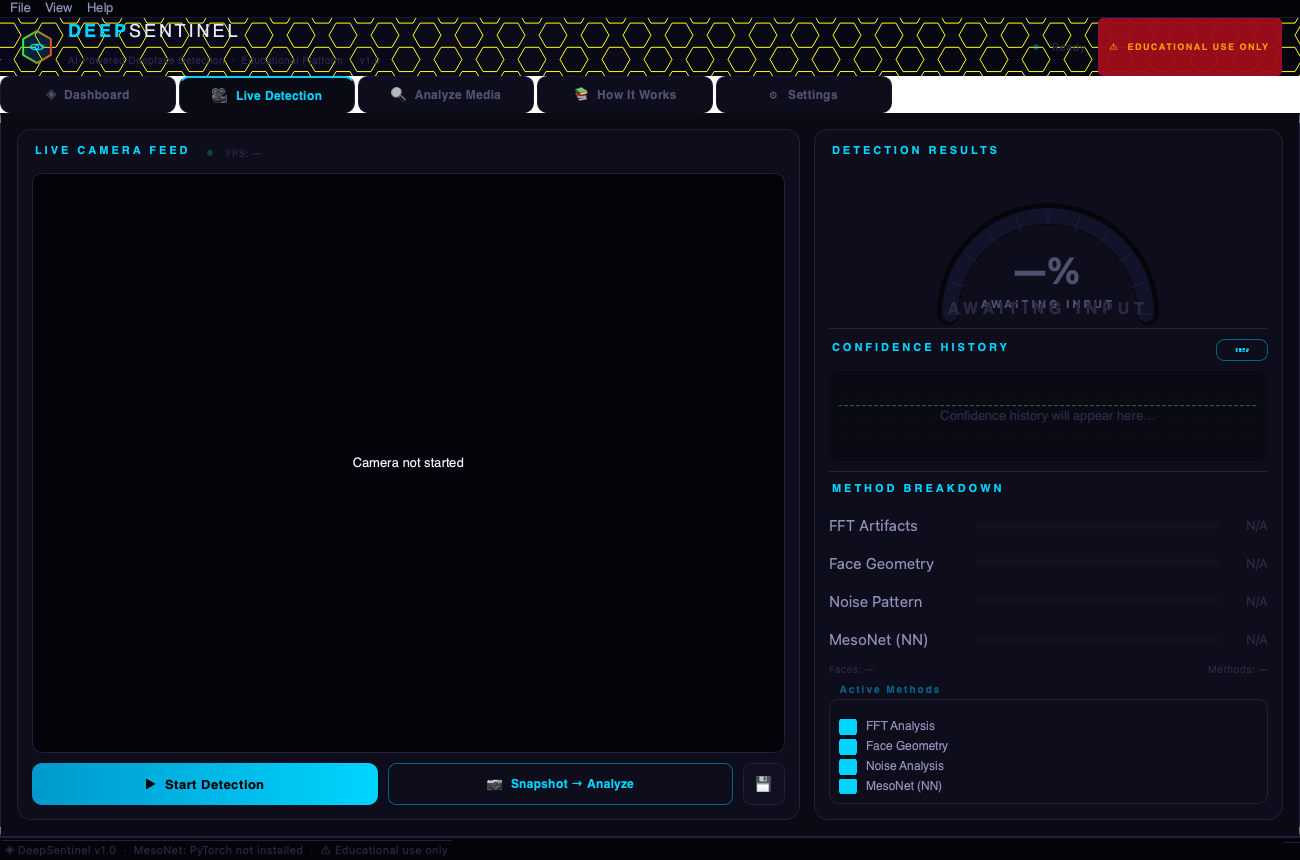Image resolution: width=1300 pixels, height=860 pixels.
Task: Click the live camera feed area
Action: click(408, 463)
